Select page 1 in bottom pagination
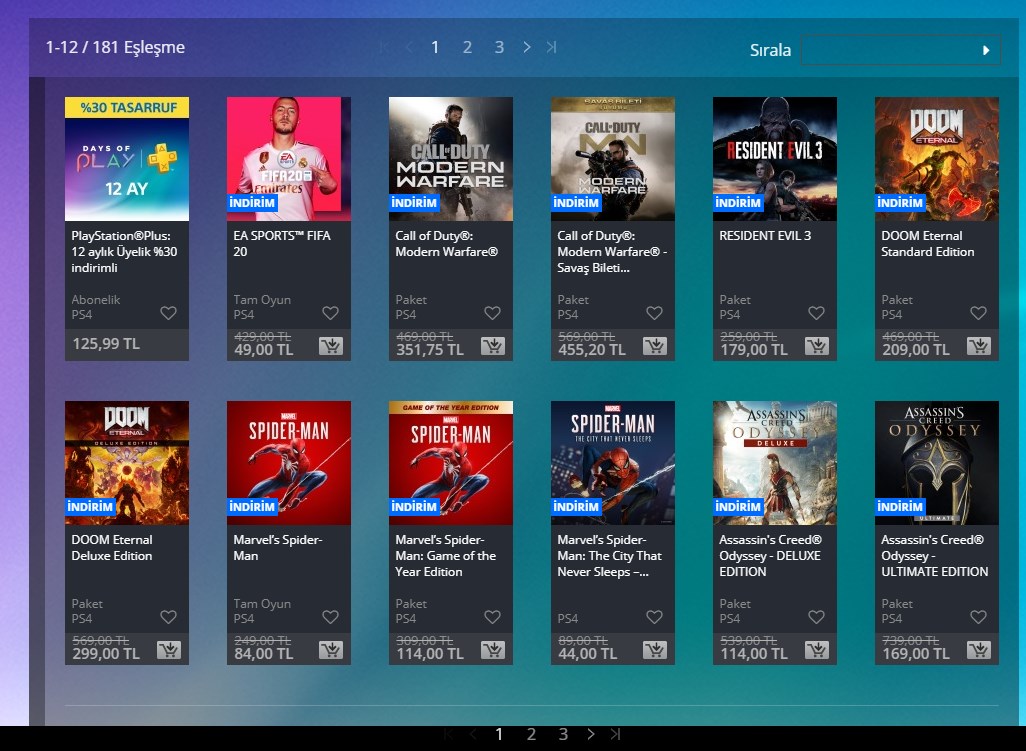This screenshot has width=1026, height=751. coord(499,734)
